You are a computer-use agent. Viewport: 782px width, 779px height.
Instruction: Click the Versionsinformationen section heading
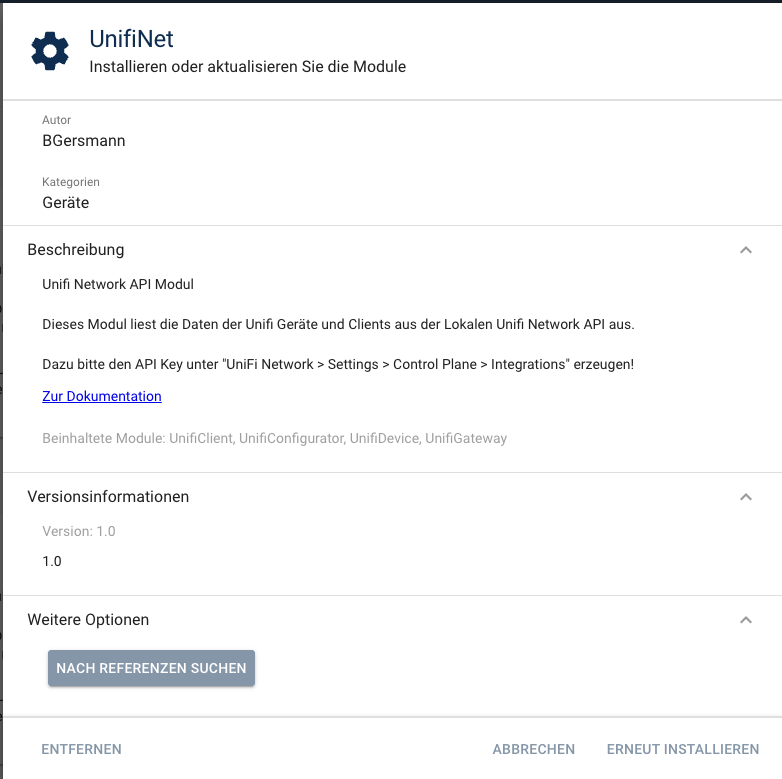108,497
